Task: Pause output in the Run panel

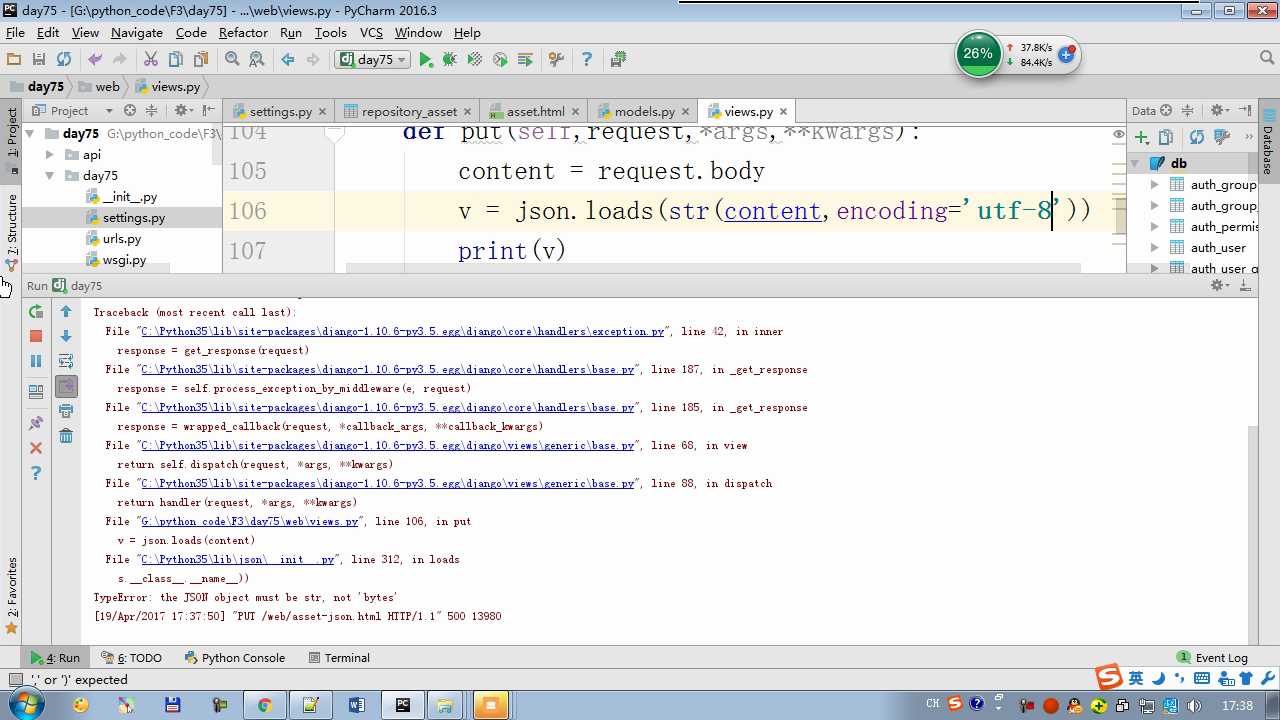Action: (x=36, y=361)
